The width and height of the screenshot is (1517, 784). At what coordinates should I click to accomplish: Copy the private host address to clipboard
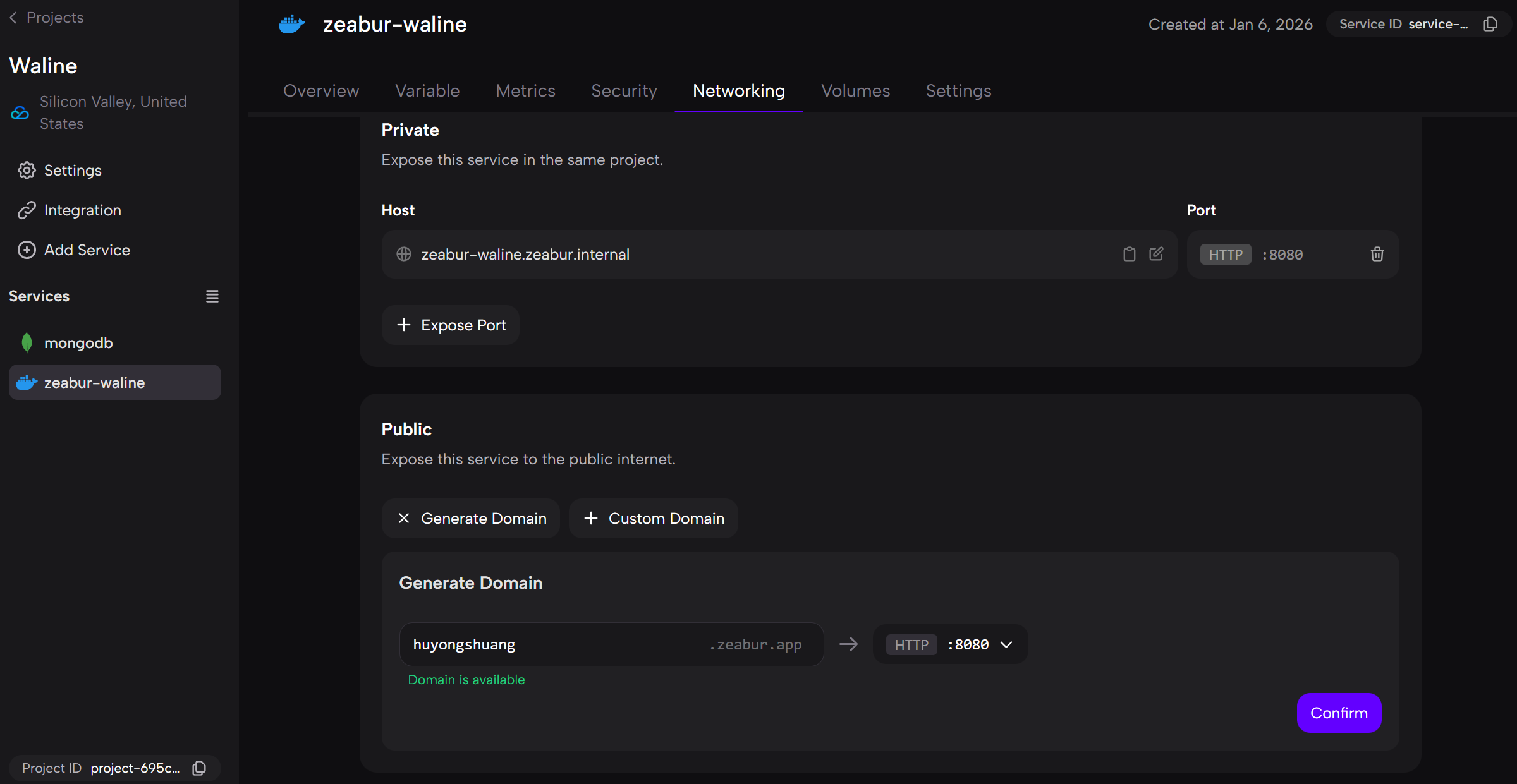click(1129, 254)
